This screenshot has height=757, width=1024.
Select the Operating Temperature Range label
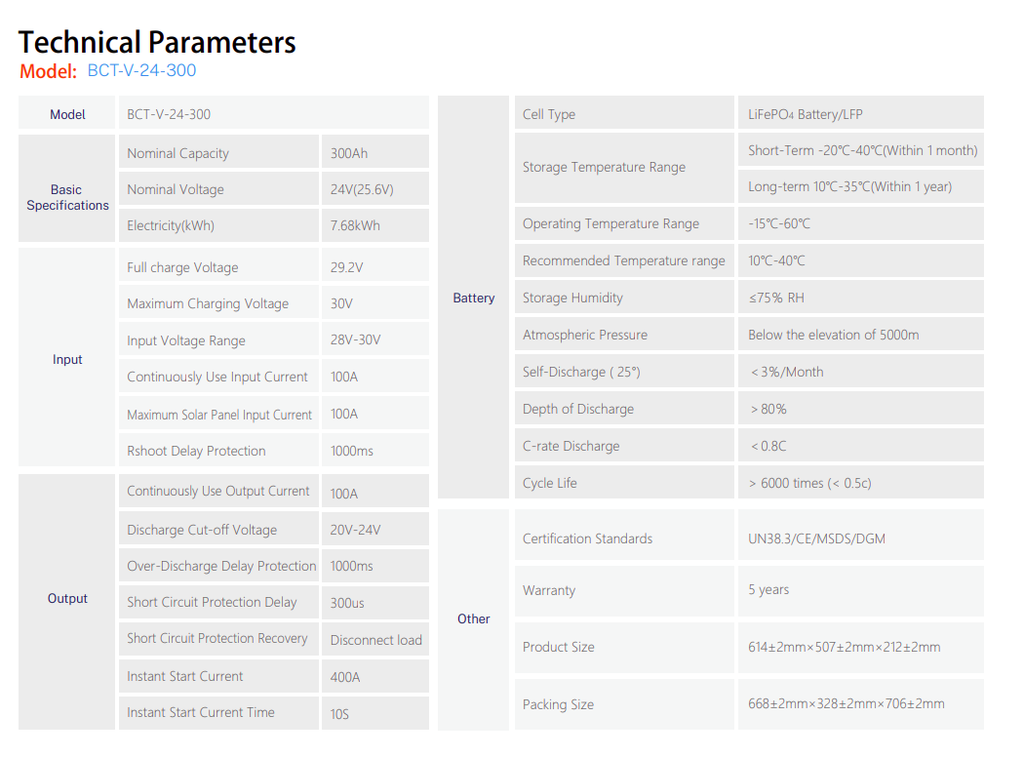pyautogui.click(x=611, y=224)
